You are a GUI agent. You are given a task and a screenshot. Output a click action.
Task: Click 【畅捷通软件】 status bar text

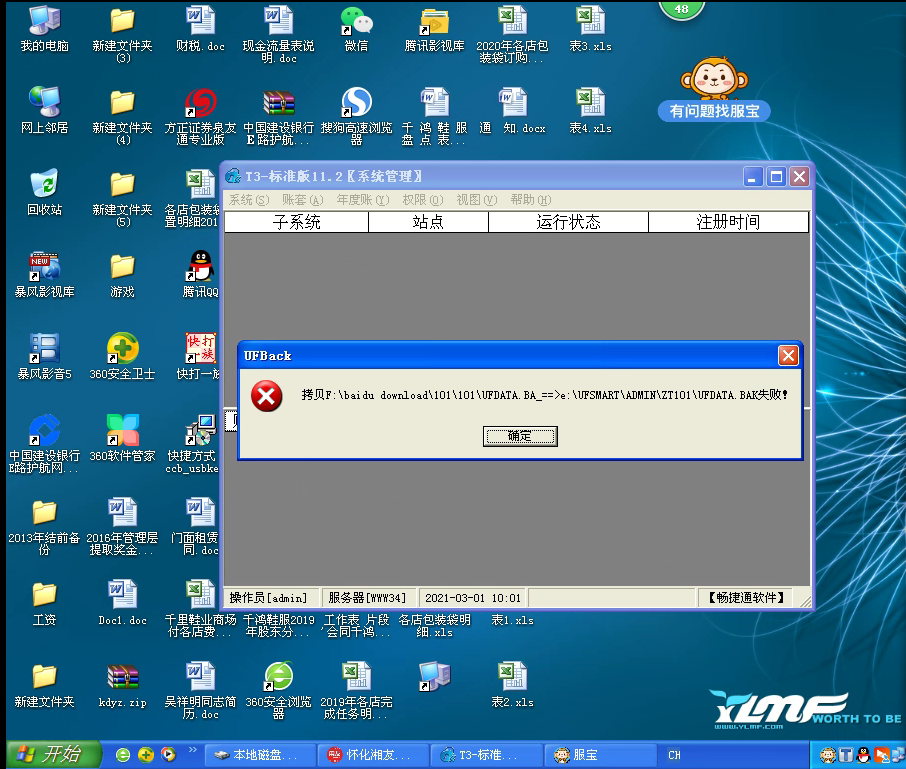click(x=746, y=597)
